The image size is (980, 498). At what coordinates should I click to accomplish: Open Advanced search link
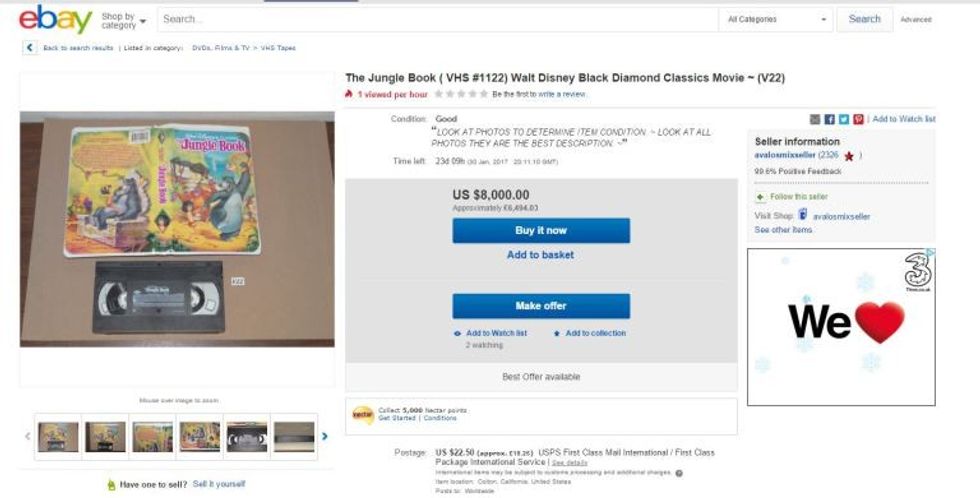pyautogui.click(x=915, y=20)
